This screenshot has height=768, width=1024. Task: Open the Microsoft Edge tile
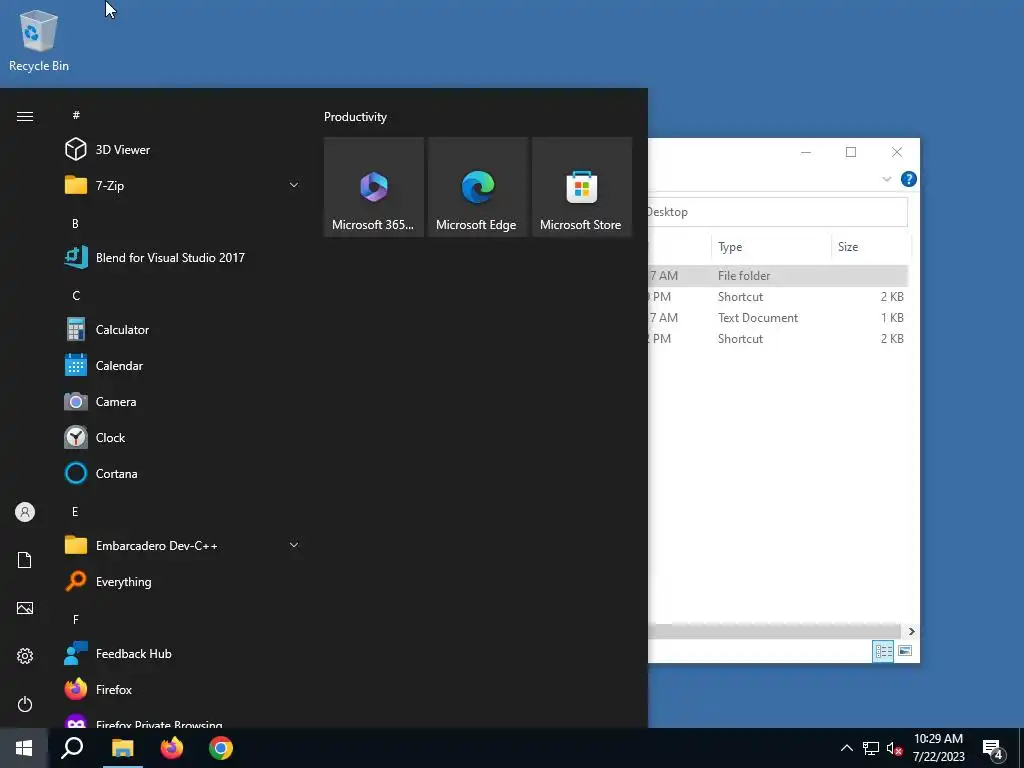tap(477, 187)
